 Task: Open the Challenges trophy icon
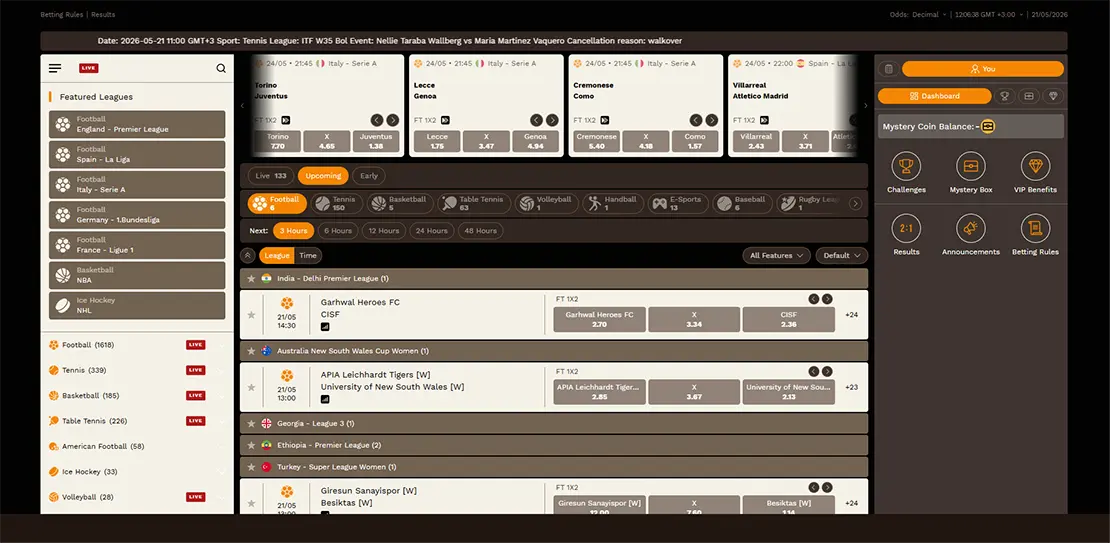pyautogui.click(x=906, y=166)
